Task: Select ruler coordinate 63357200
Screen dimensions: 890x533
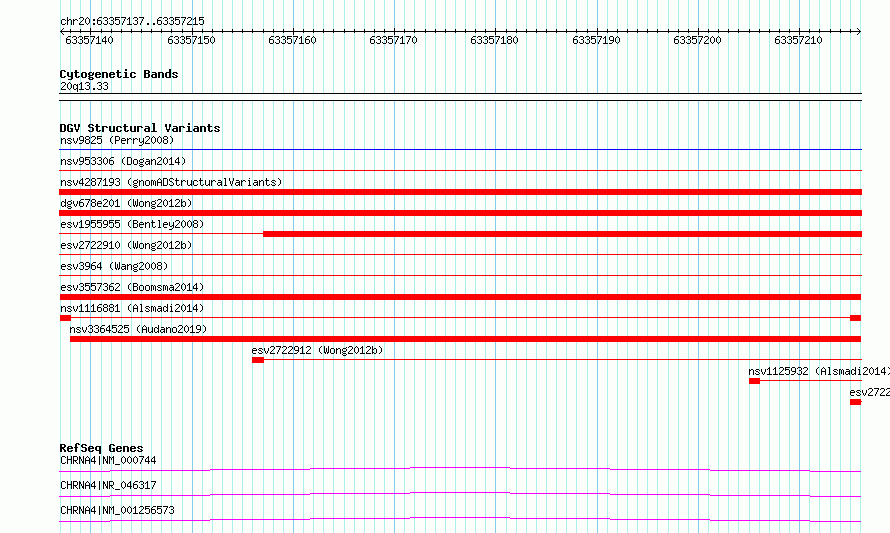Action: 697,40
